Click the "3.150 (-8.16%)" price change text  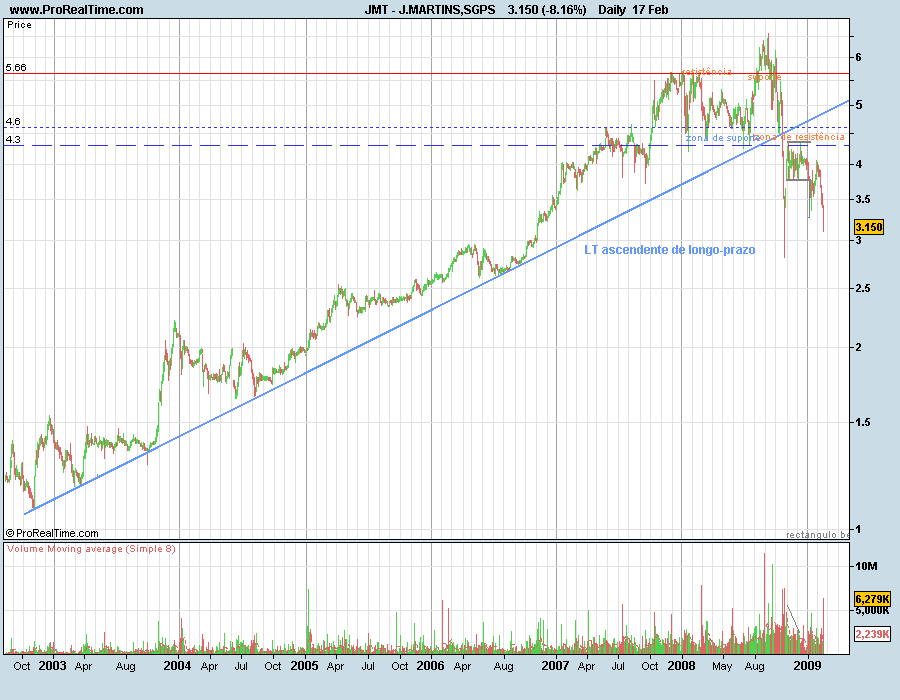point(547,10)
